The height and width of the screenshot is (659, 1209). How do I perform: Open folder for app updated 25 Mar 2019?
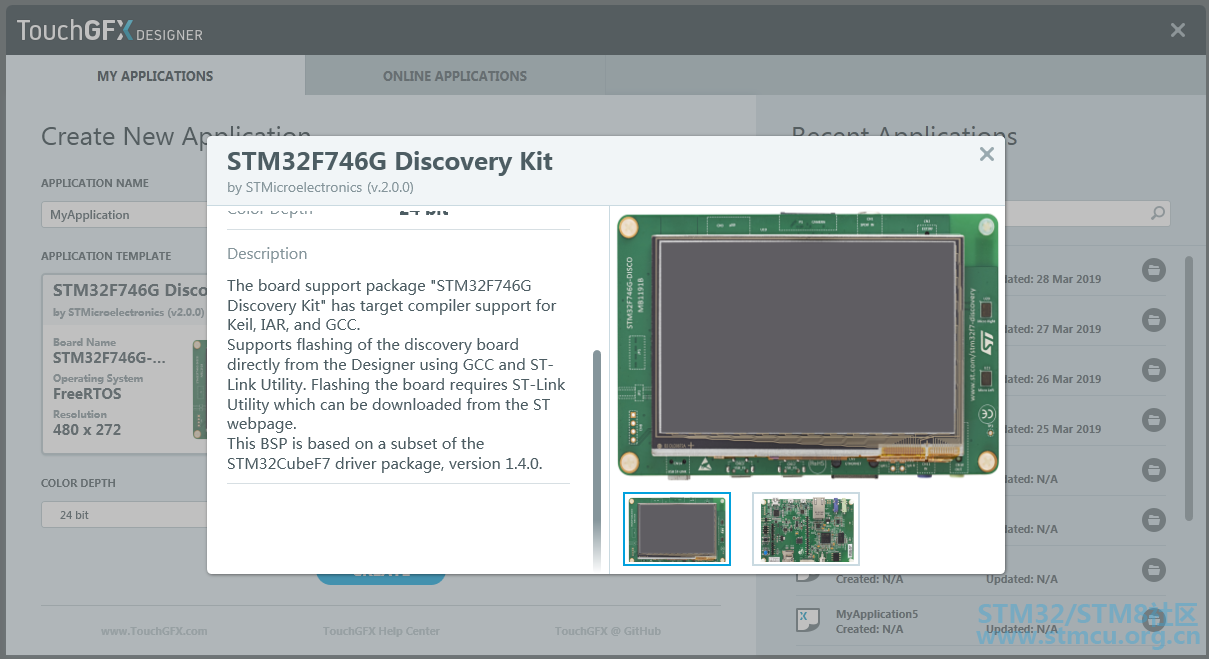[x=1154, y=420]
